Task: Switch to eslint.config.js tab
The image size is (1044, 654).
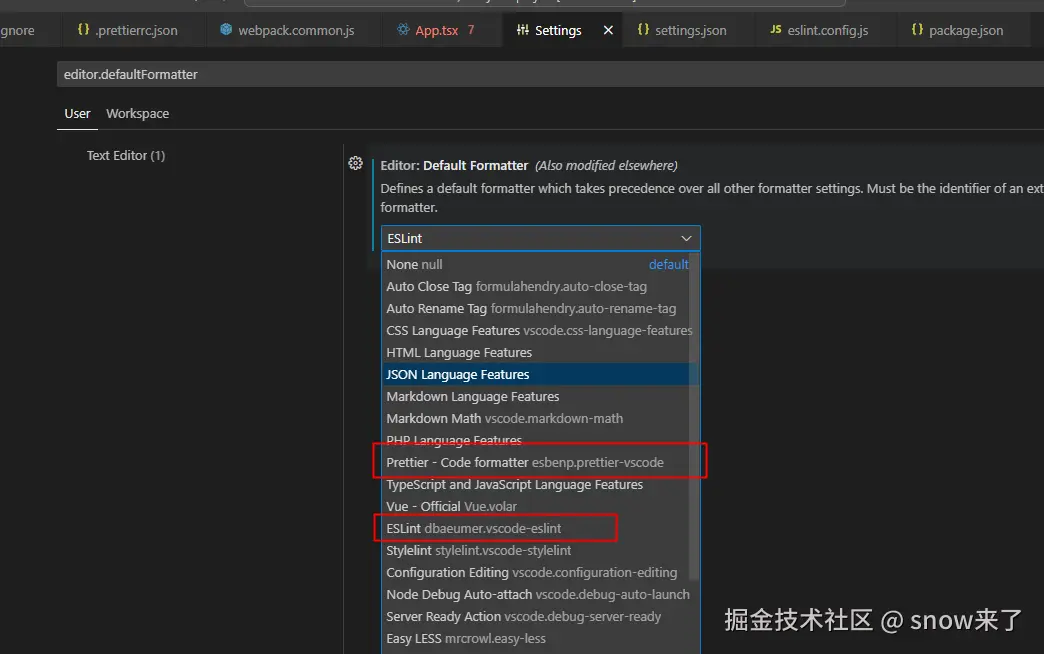Action: 826,31
